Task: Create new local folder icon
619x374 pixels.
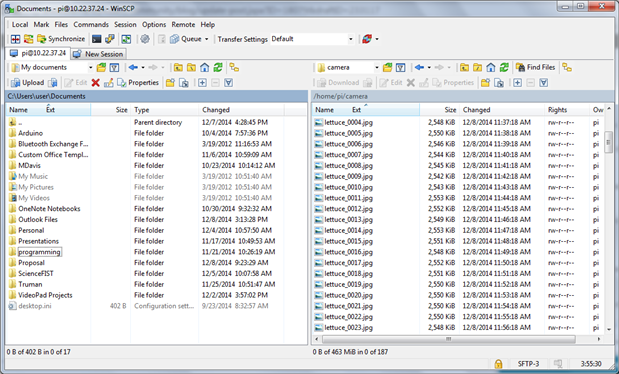Action: click(170, 83)
